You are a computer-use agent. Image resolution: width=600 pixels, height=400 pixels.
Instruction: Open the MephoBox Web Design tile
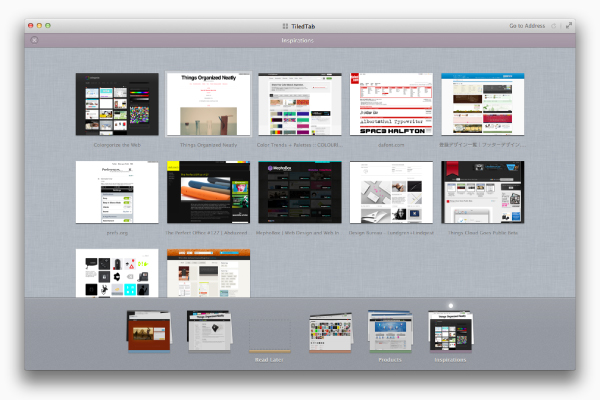(300, 193)
